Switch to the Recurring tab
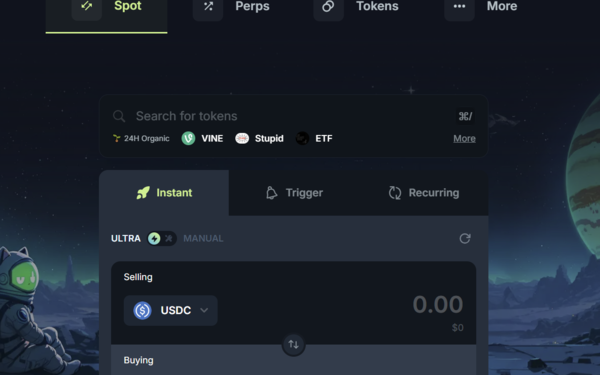The image size is (600, 375). pyautogui.click(x=424, y=193)
